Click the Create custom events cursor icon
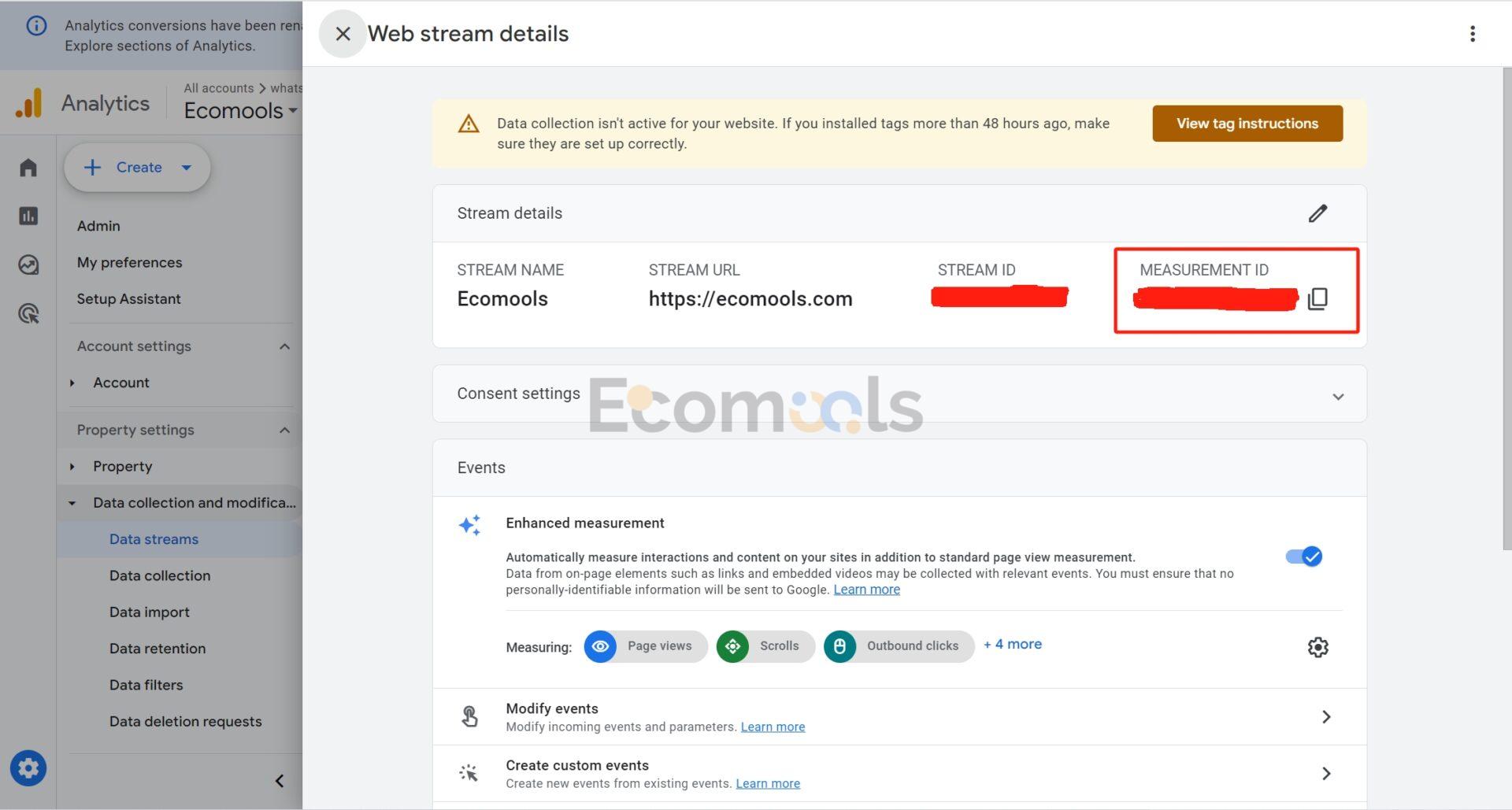1512x810 pixels. pyautogui.click(x=469, y=773)
